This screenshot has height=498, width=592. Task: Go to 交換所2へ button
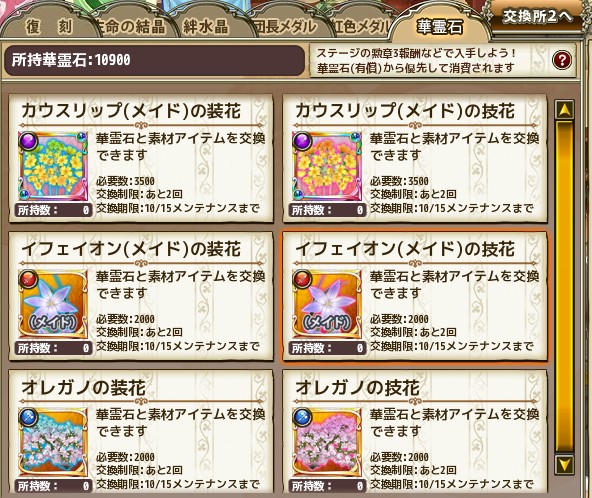pos(538,17)
